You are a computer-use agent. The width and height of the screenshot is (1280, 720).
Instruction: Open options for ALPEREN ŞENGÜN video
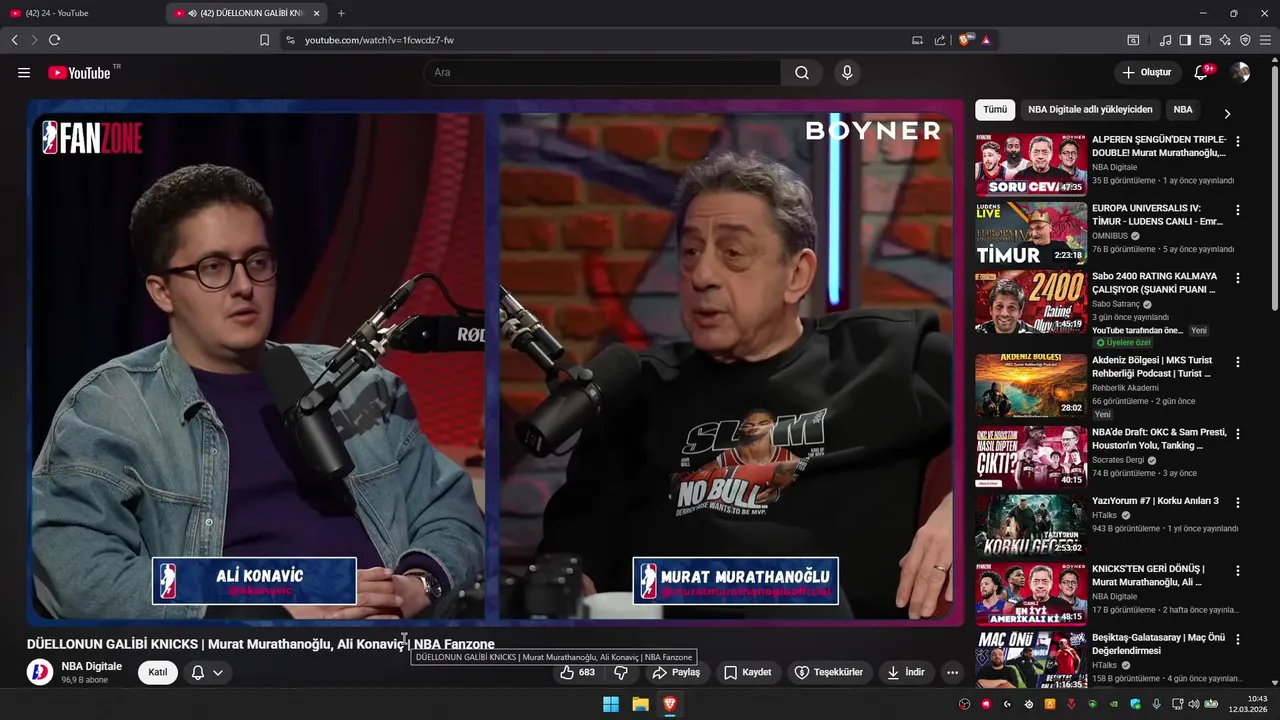coord(1238,142)
